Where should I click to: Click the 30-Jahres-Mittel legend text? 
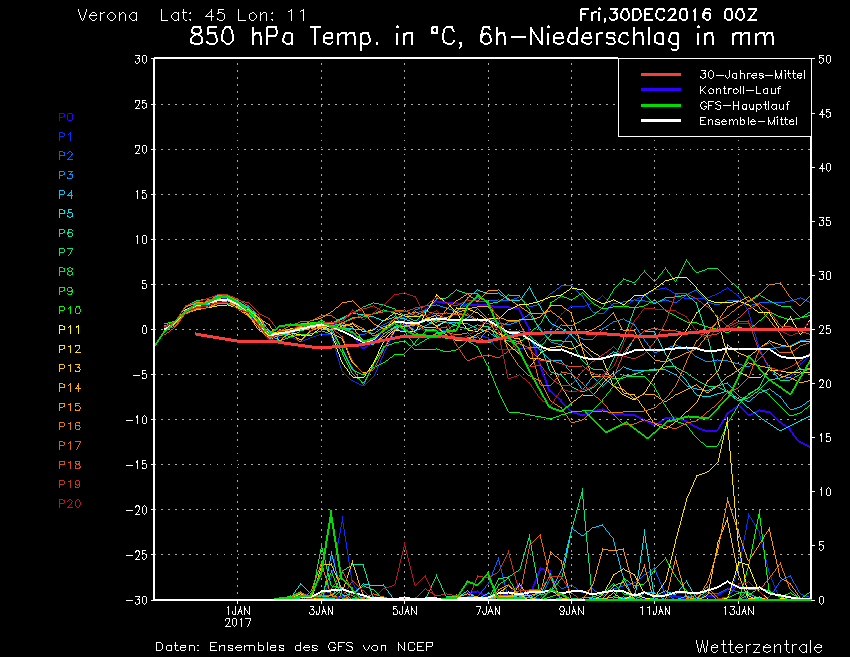752,75
